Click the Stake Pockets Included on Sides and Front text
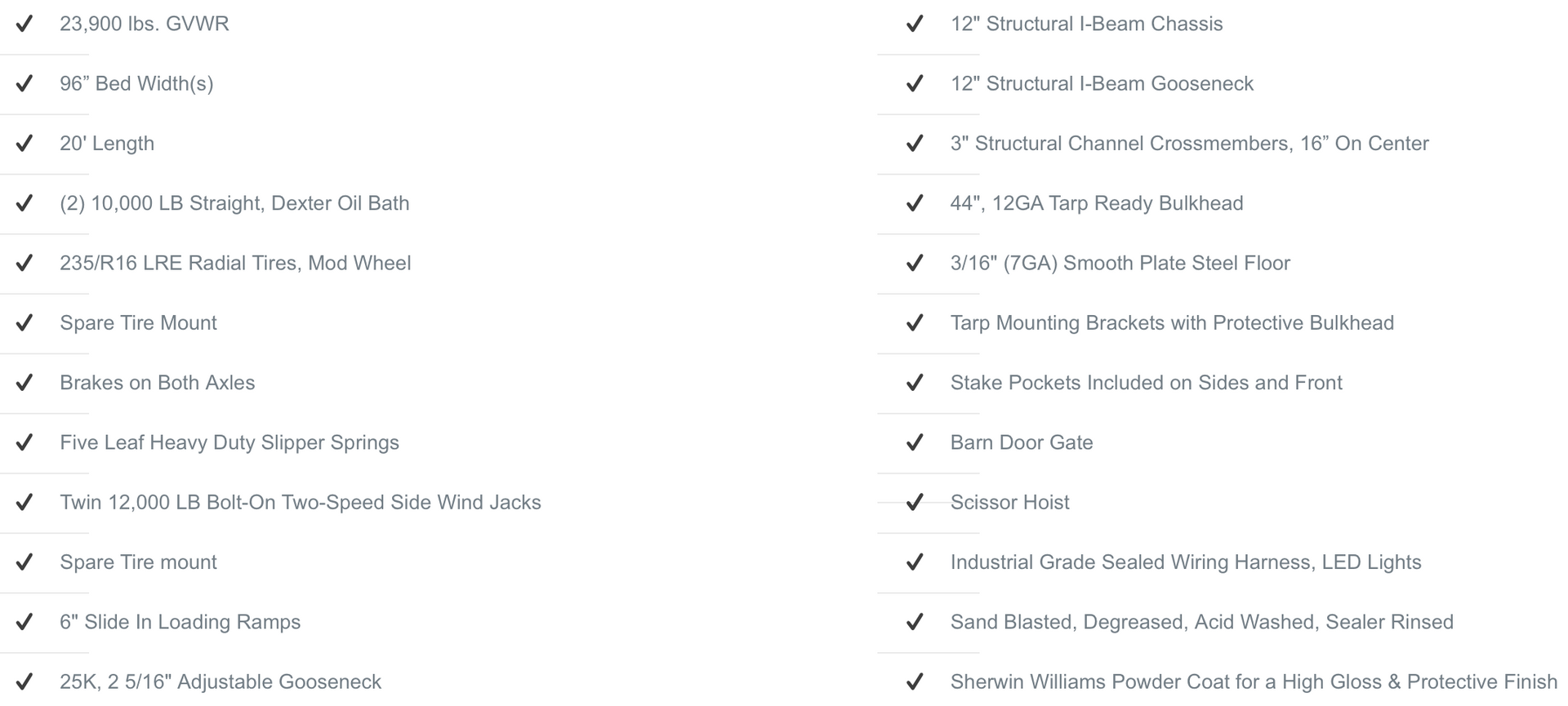The image size is (1568, 706). (x=1146, y=383)
